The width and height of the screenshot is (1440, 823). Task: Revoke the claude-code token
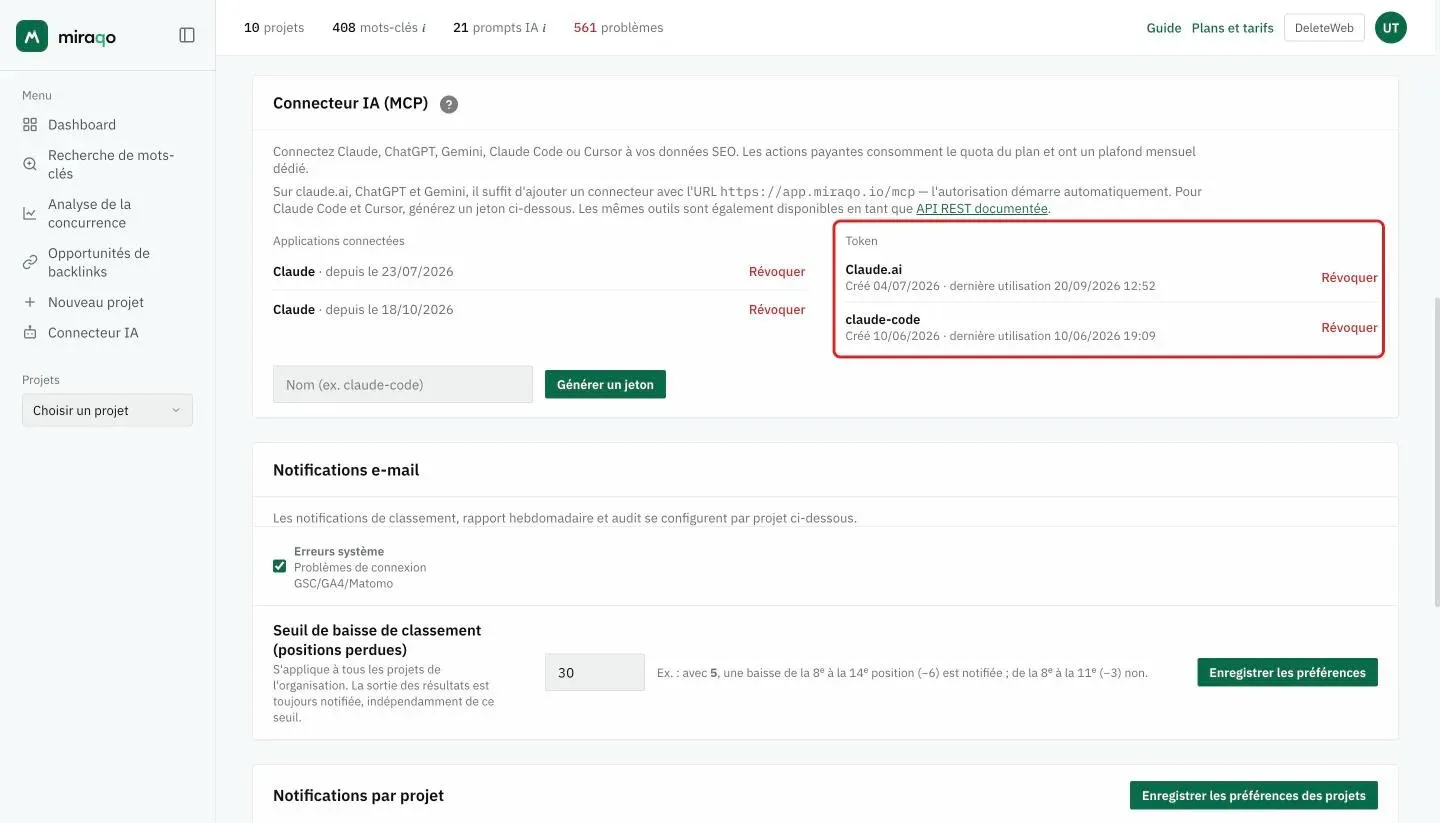1349,328
